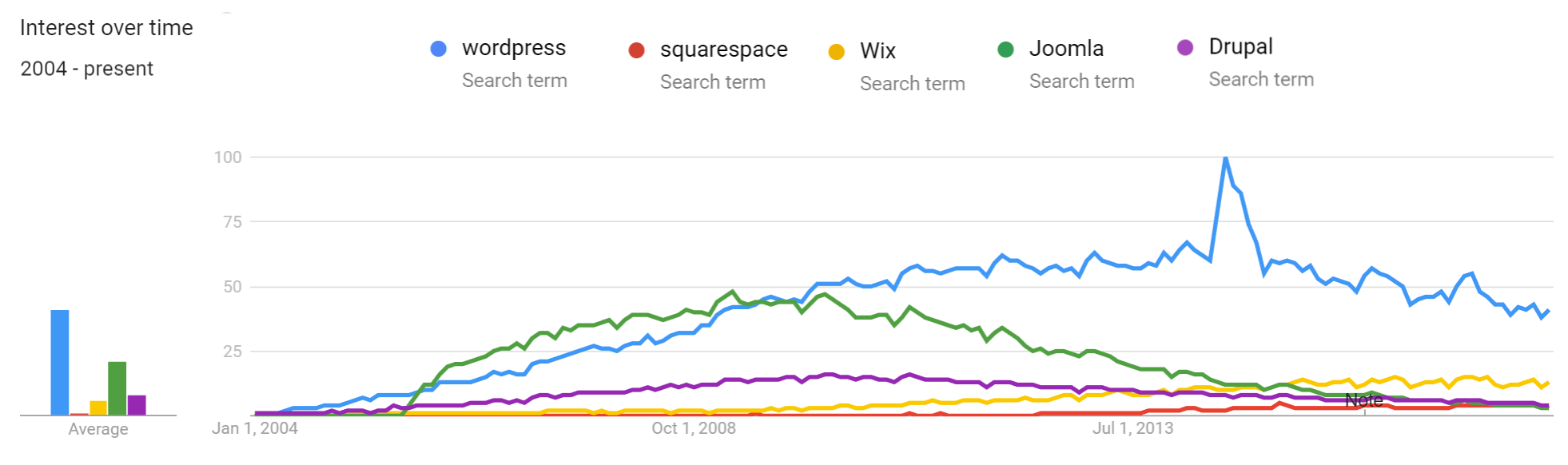The width and height of the screenshot is (1568, 465).
Task: Select the Joomla search term label
Action: [x=1066, y=49]
